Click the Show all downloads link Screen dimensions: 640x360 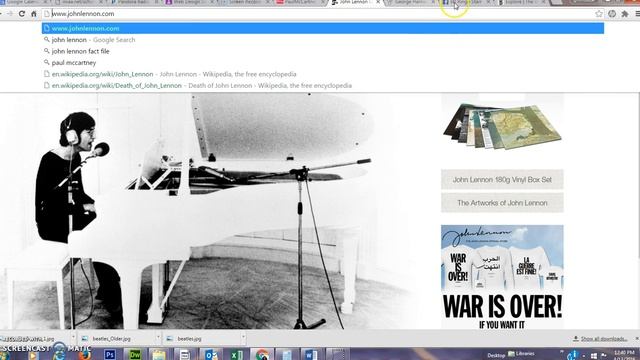[604, 339]
